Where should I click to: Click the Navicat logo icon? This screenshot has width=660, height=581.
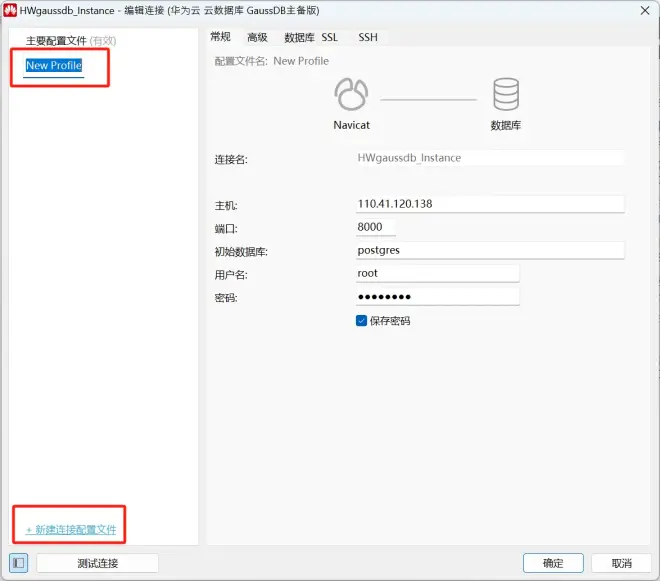[x=351, y=94]
